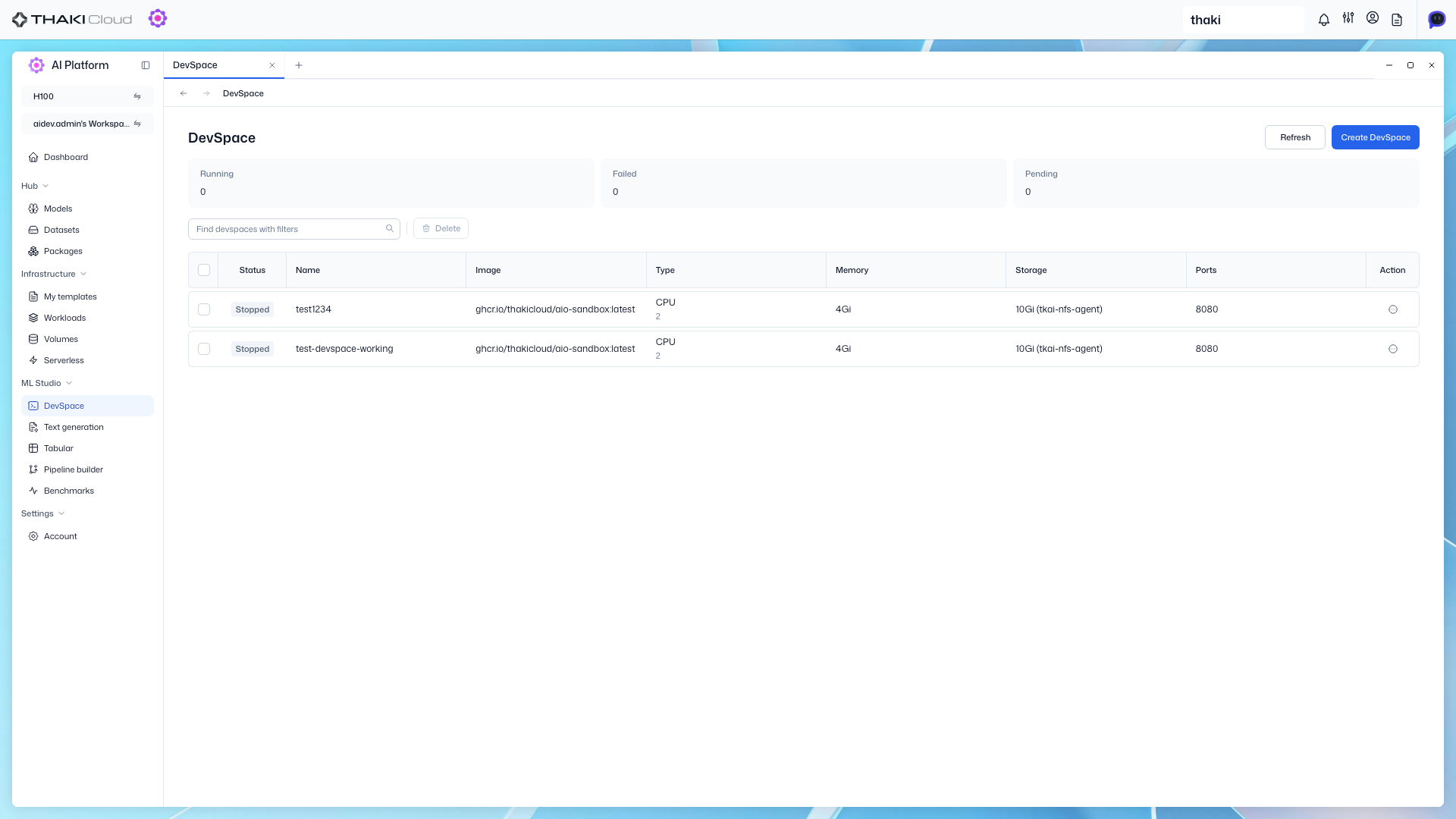
Task: Open action menu for test1234 row
Action: (x=1392, y=309)
